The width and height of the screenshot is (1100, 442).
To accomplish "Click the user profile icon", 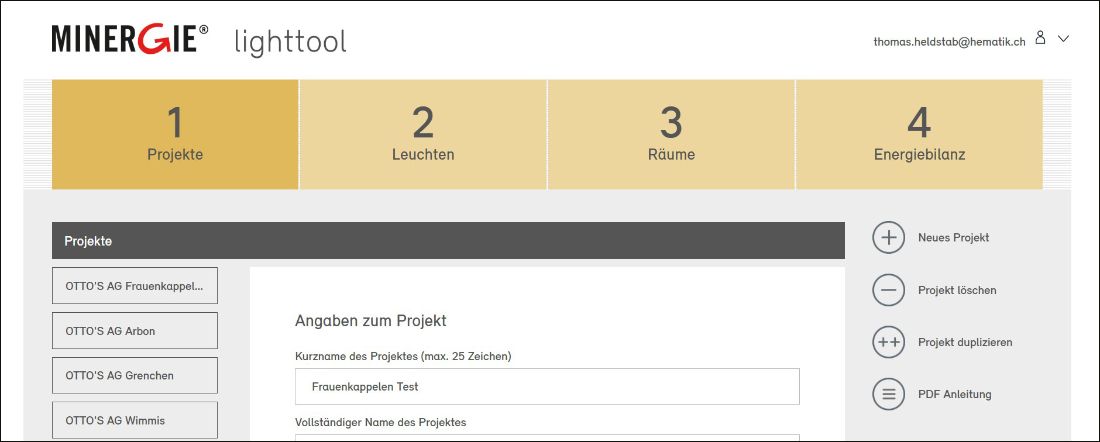I will coord(1040,38).
